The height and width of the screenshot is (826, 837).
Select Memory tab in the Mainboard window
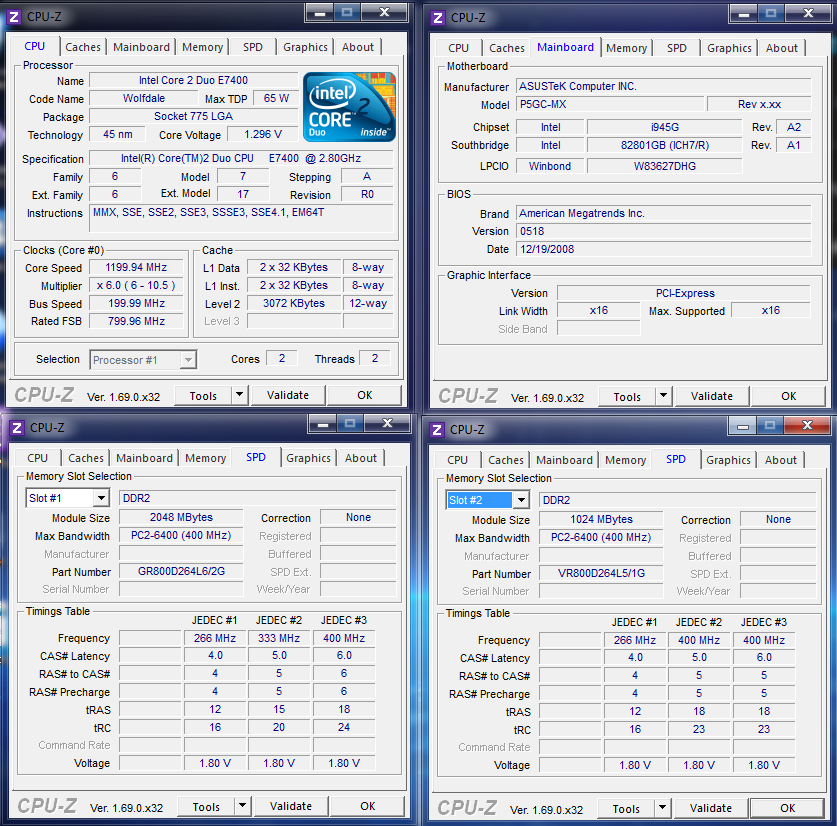626,48
